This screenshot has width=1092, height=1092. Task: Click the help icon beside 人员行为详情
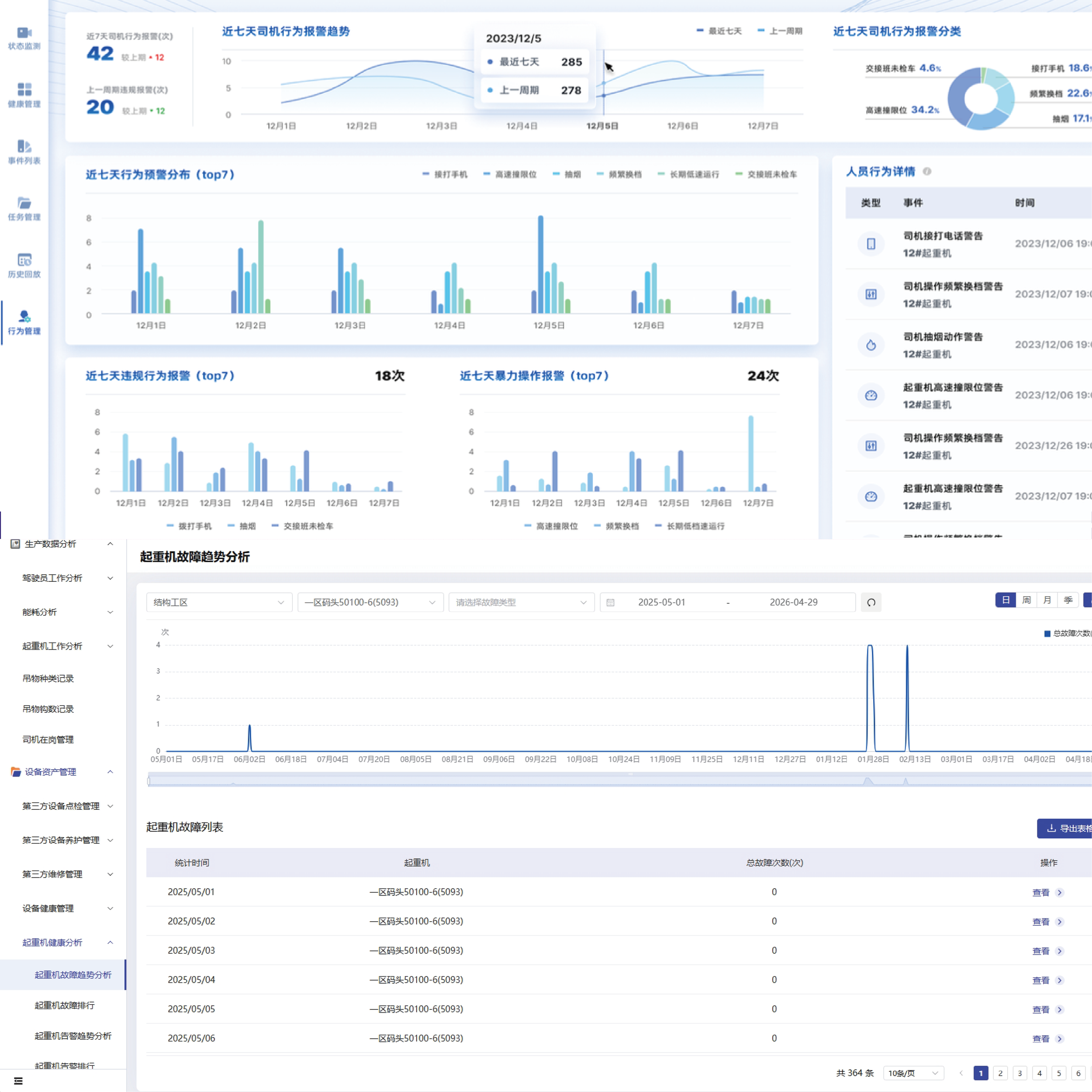click(927, 171)
